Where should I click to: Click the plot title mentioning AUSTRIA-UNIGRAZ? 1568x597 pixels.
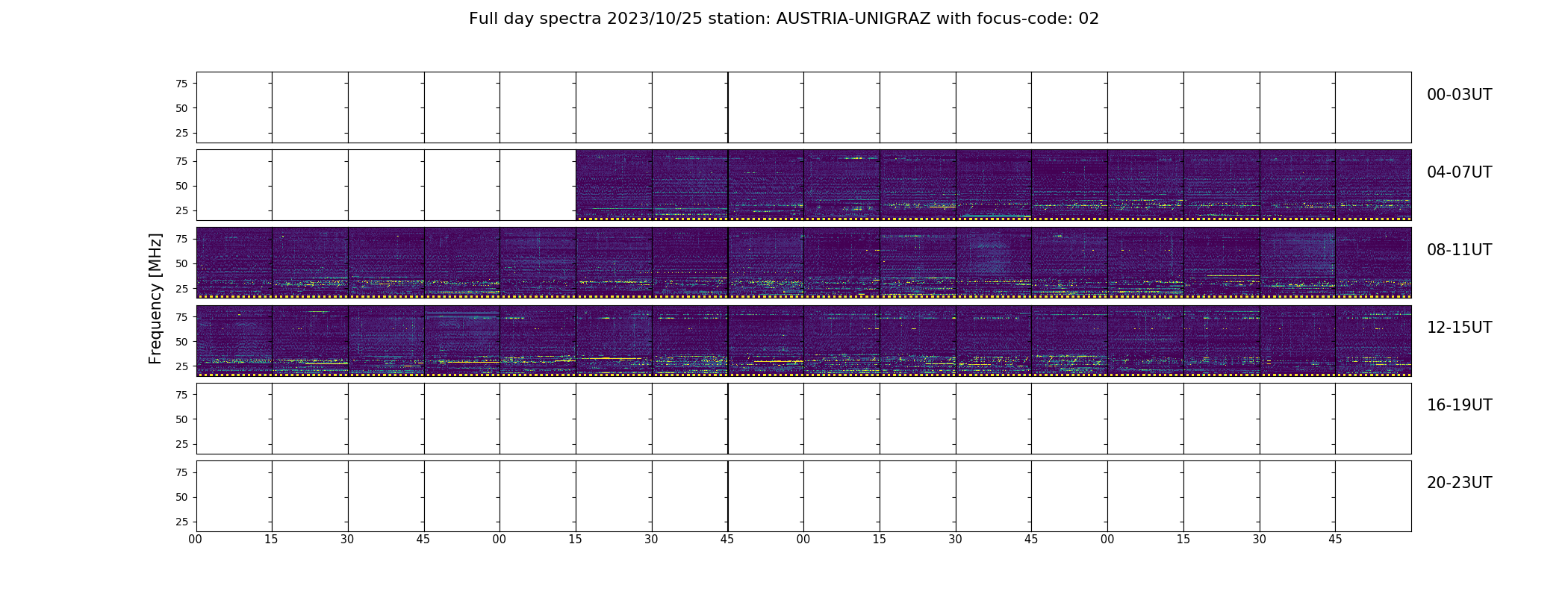coord(783,19)
